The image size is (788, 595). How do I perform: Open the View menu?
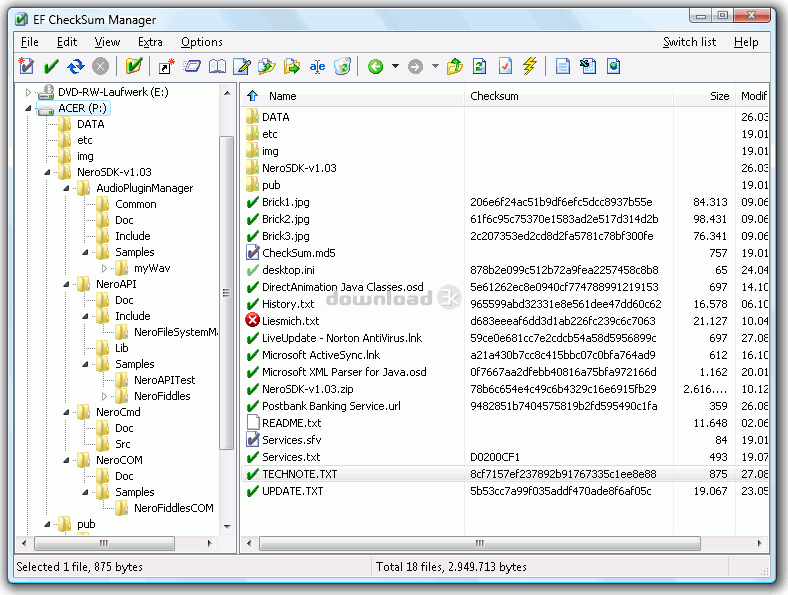click(x=107, y=42)
